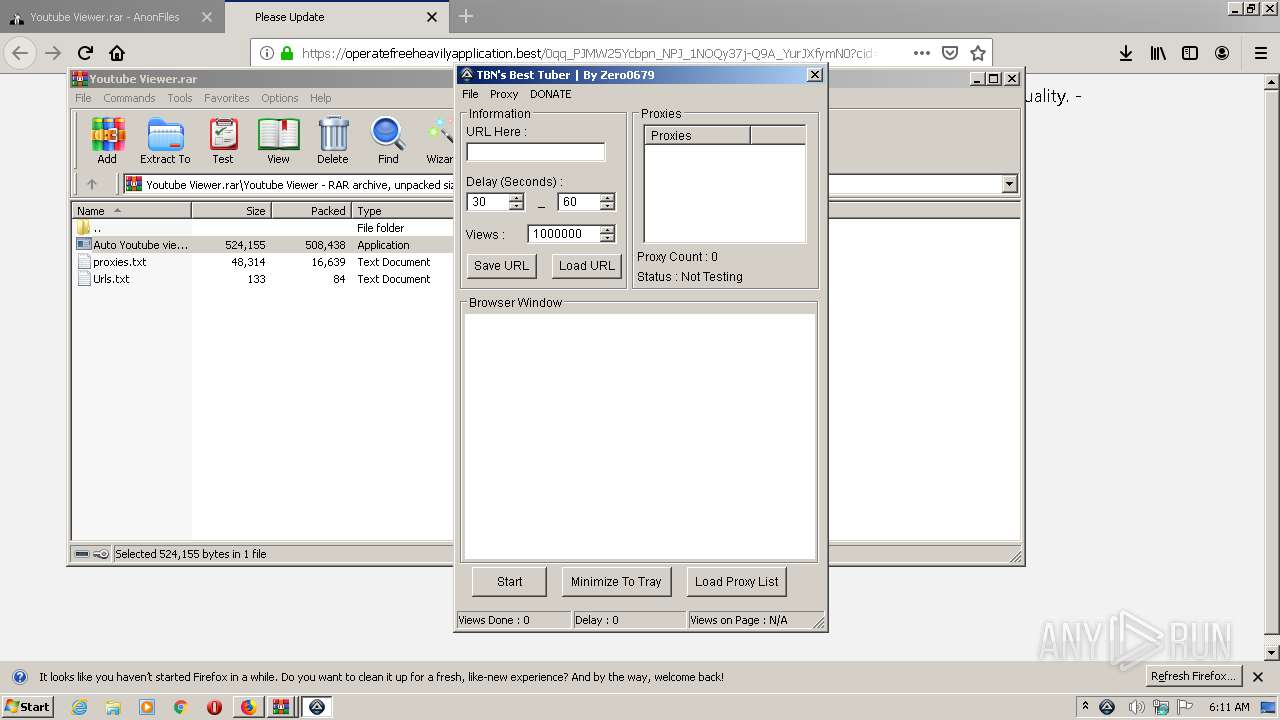Click the Refresh Firefox button
Screen dimensions: 1280x720
pyautogui.click(x=1194, y=676)
